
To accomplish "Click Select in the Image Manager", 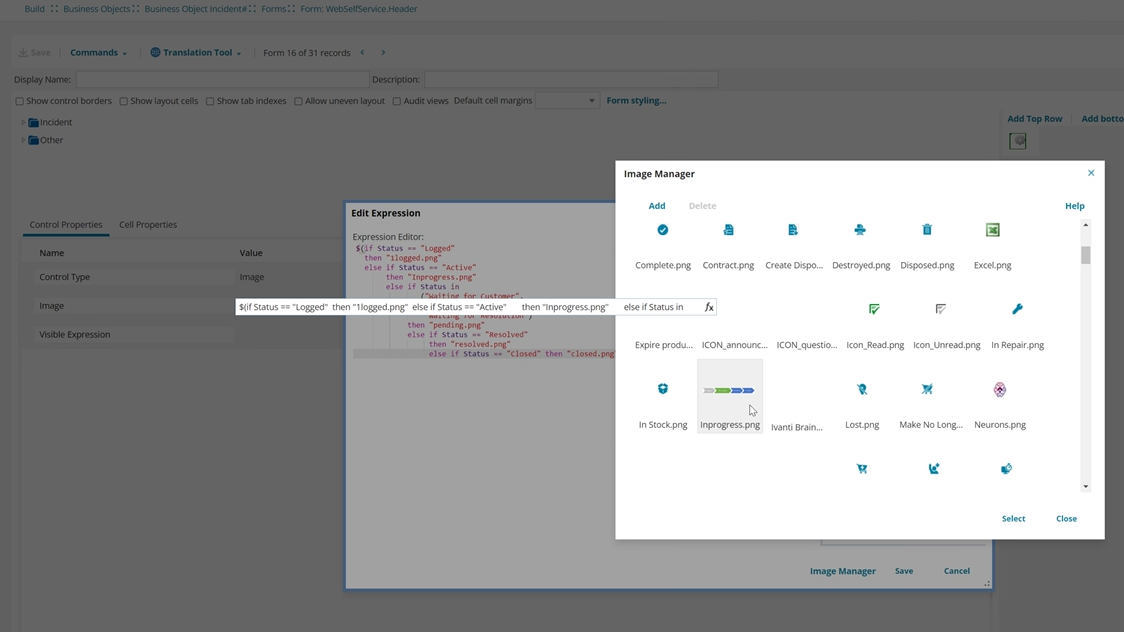I will click(x=1013, y=518).
